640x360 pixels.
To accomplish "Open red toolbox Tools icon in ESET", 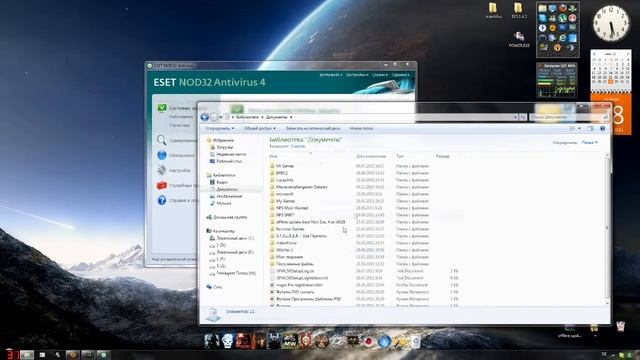I will click(x=162, y=185).
